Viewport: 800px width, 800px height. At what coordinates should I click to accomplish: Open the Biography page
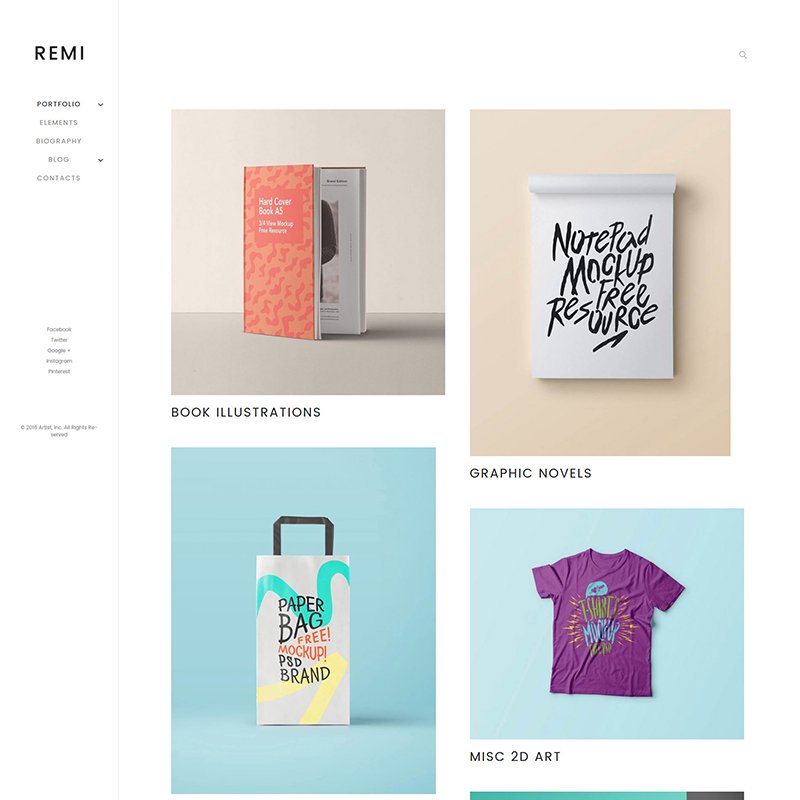59,141
